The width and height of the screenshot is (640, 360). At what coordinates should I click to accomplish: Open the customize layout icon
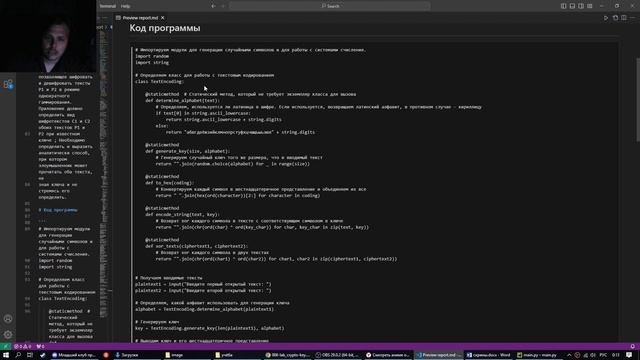(590, 6)
